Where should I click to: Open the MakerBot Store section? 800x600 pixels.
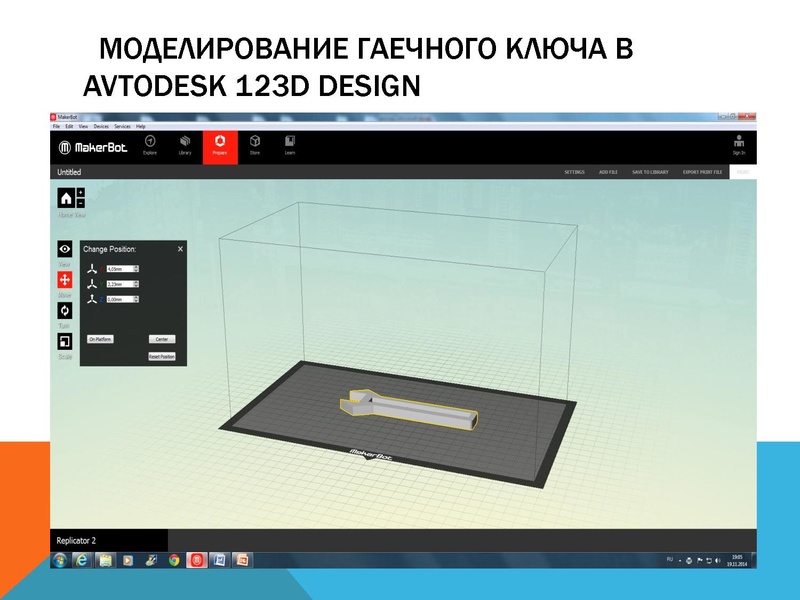tap(254, 146)
